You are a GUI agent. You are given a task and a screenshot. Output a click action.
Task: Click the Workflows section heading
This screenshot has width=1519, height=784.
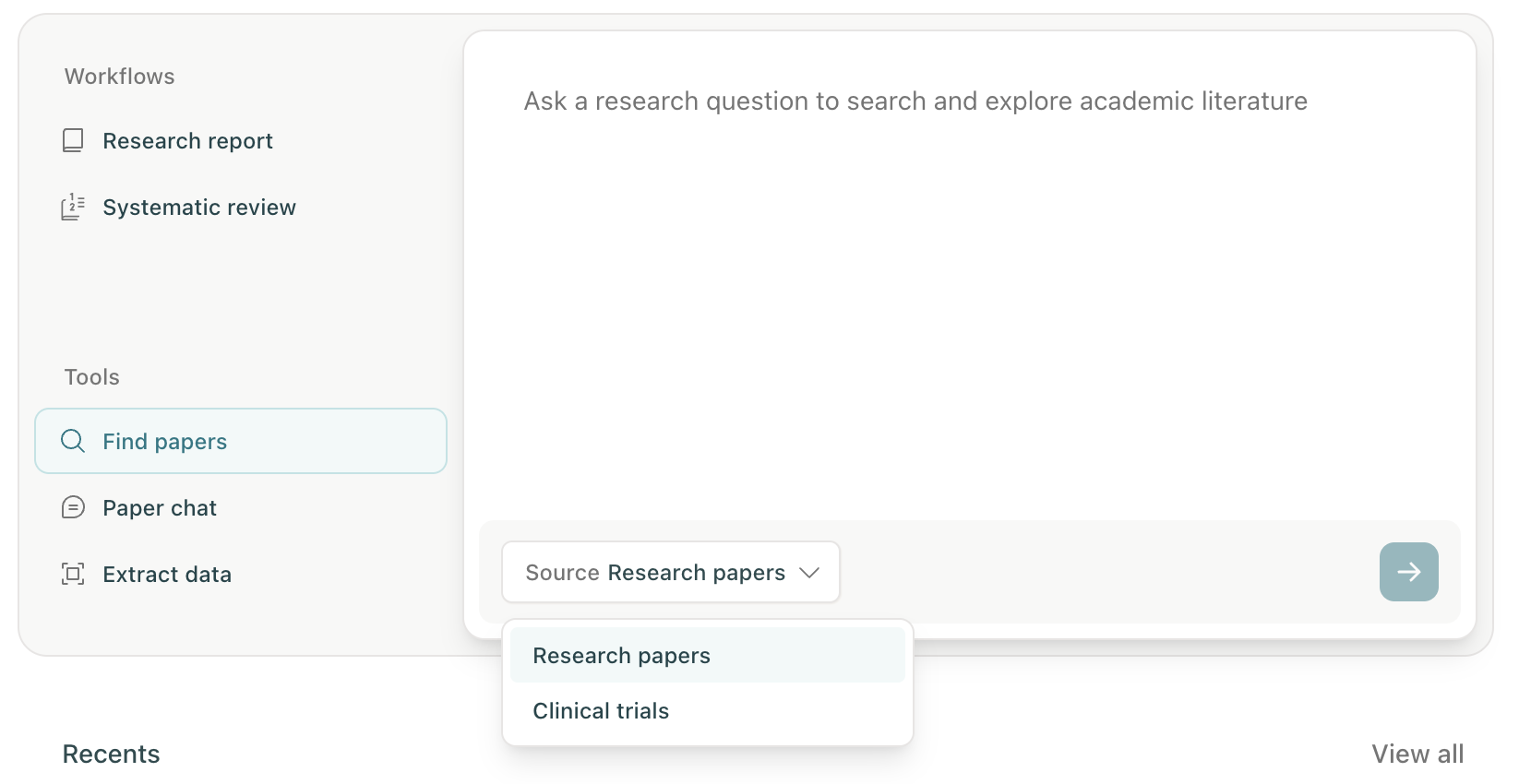(x=119, y=77)
